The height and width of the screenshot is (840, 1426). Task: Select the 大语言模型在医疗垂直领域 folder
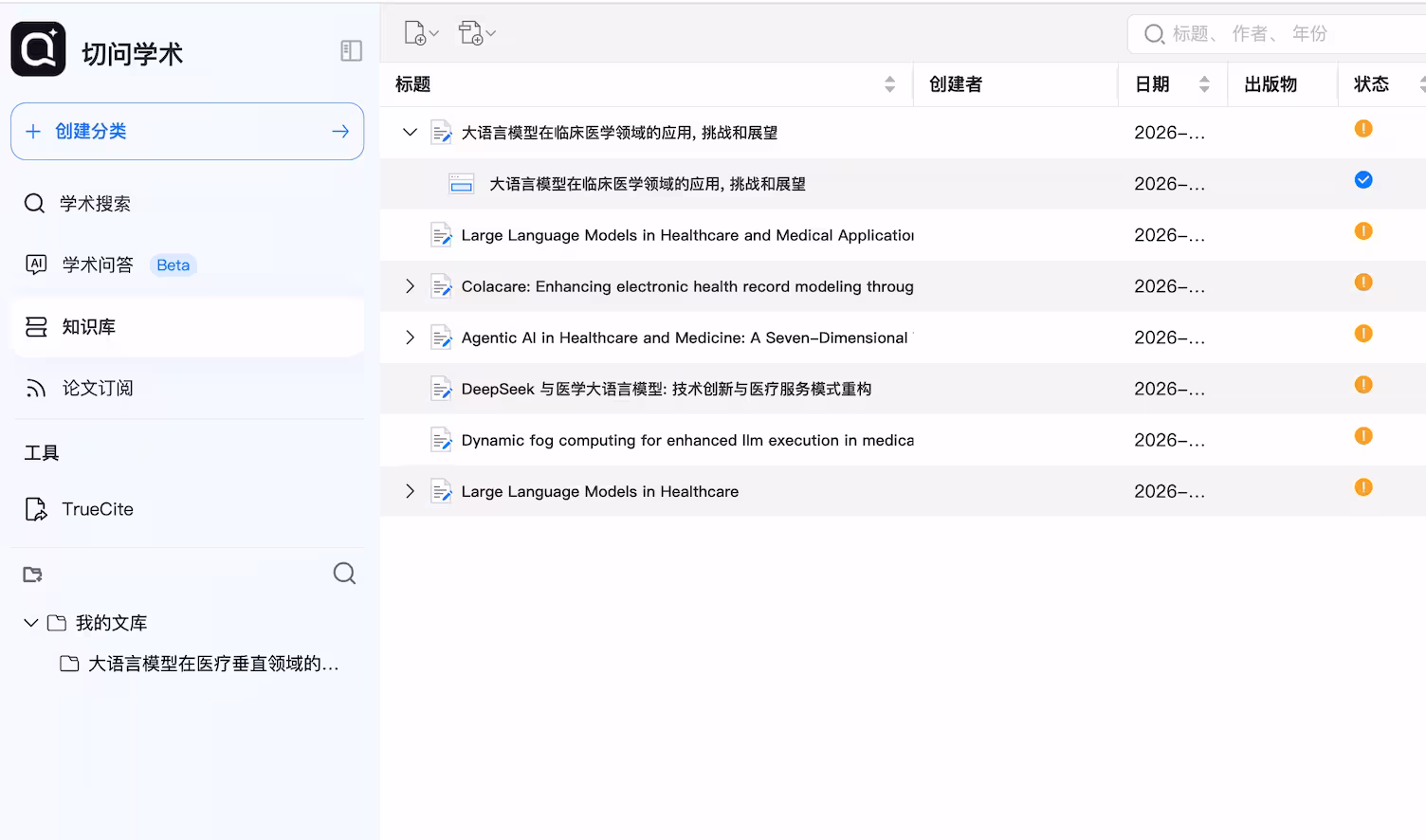212,664
